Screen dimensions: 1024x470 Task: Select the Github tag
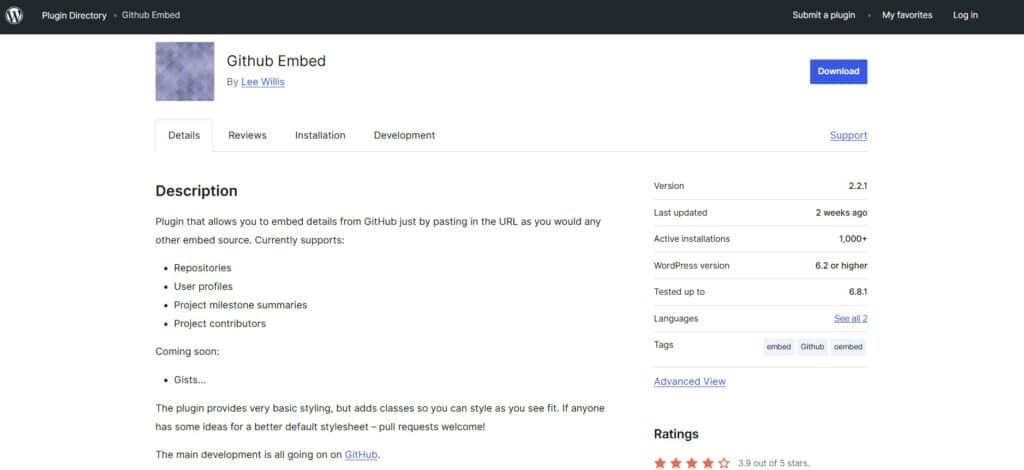pos(812,347)
